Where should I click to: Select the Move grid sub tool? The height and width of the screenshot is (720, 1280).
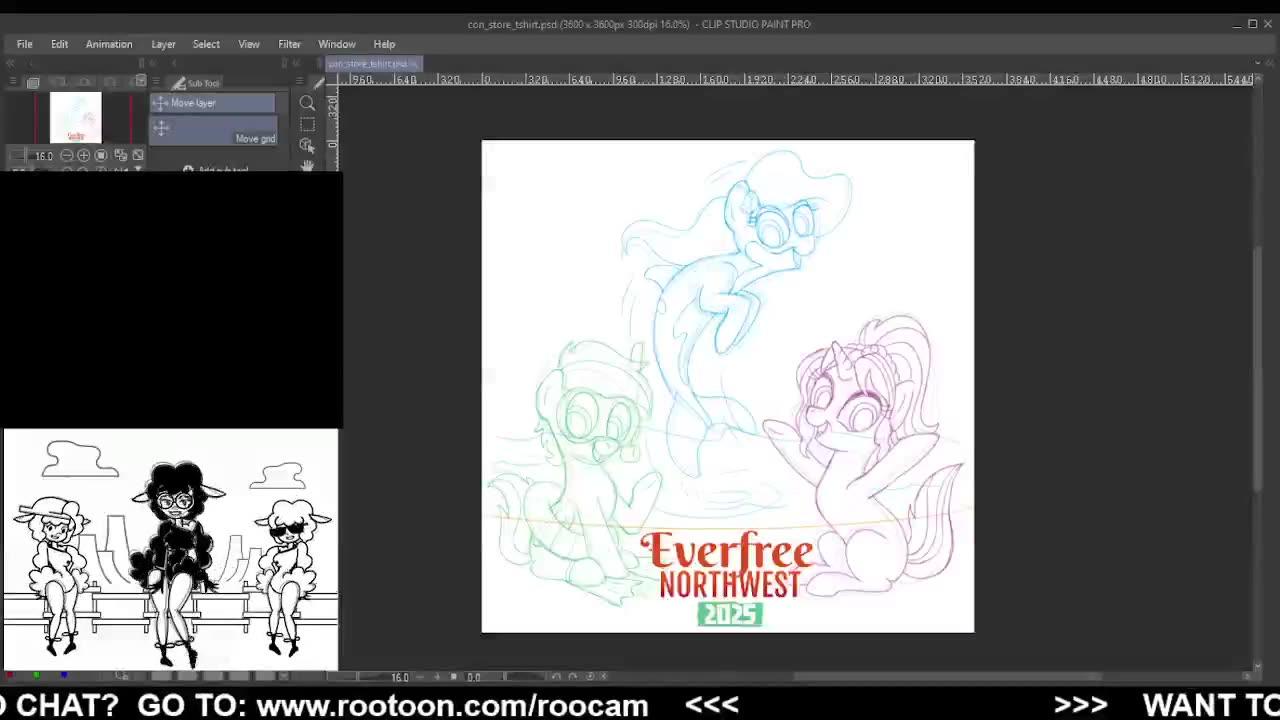[212, 130]
